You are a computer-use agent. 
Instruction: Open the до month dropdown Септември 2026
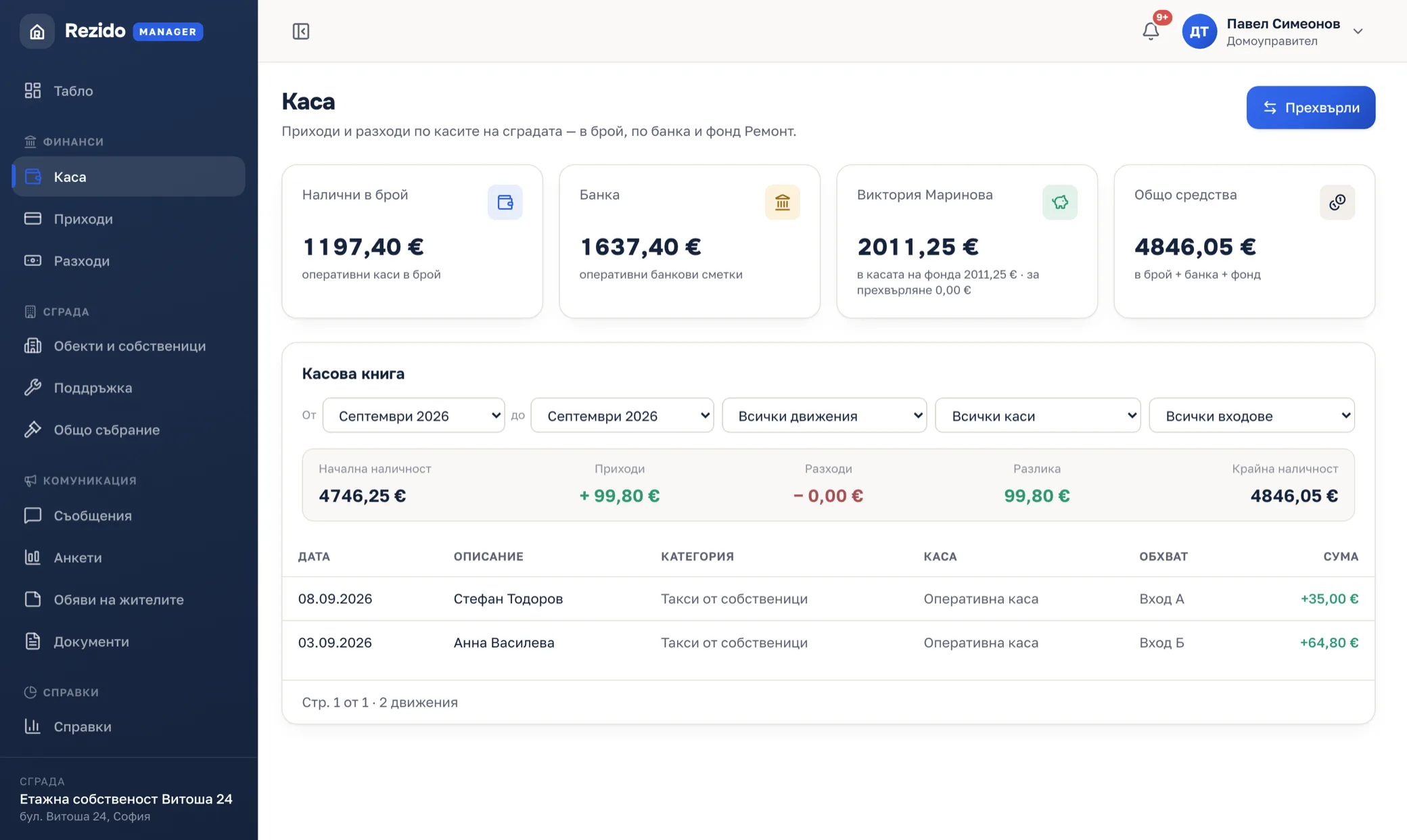622,415
